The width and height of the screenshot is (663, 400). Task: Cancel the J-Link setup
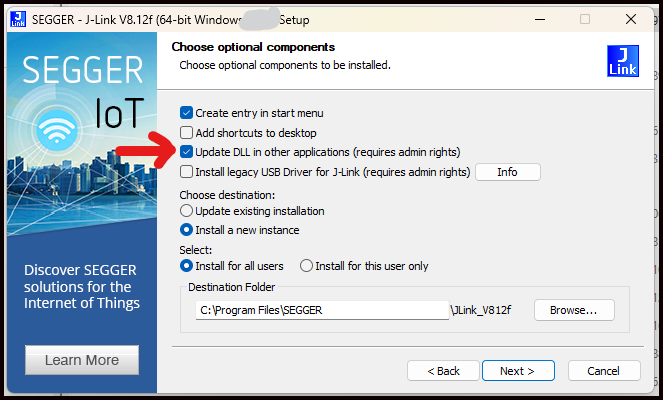604,371
